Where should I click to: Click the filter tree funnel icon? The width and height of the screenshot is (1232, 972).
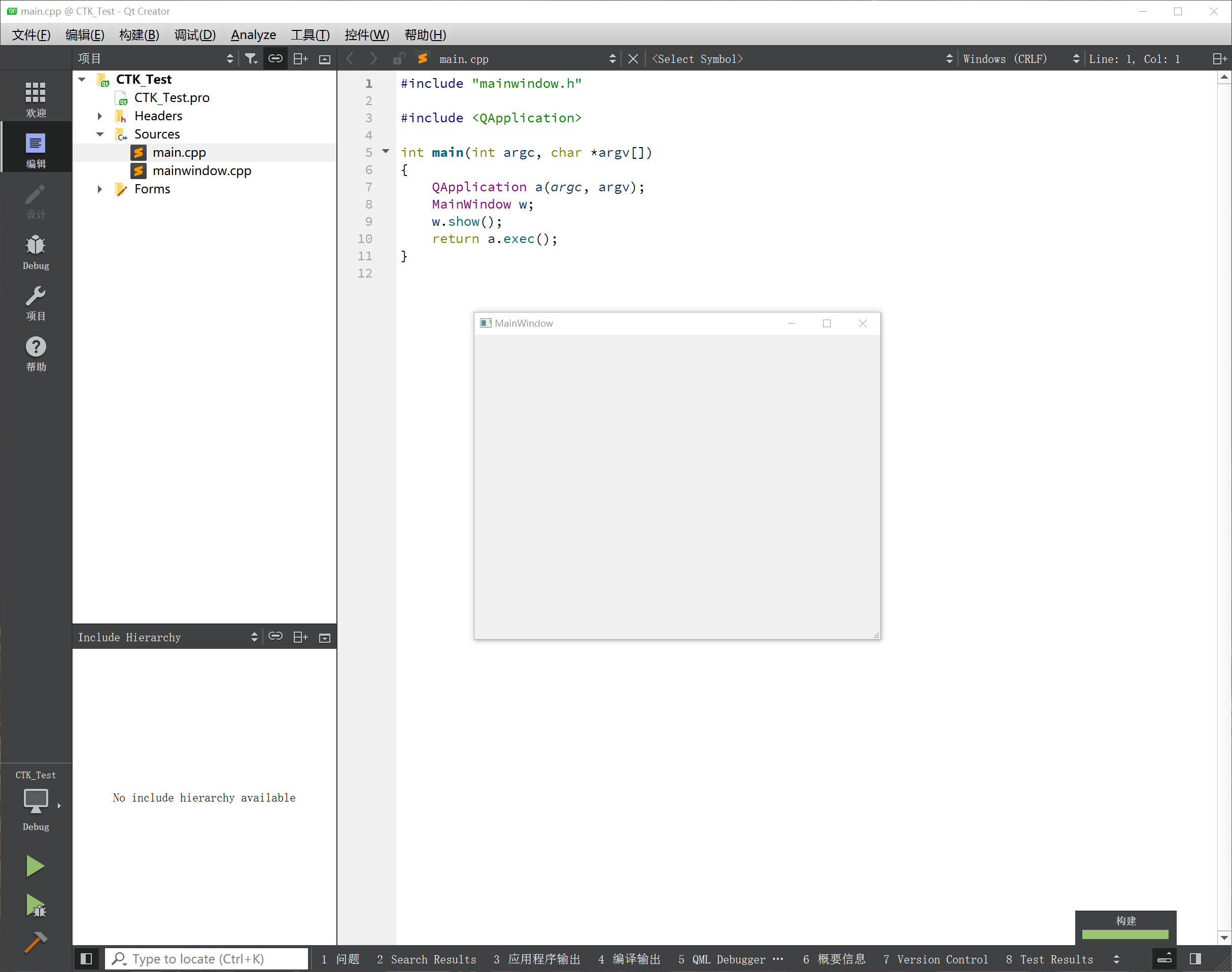click(250, 59)
